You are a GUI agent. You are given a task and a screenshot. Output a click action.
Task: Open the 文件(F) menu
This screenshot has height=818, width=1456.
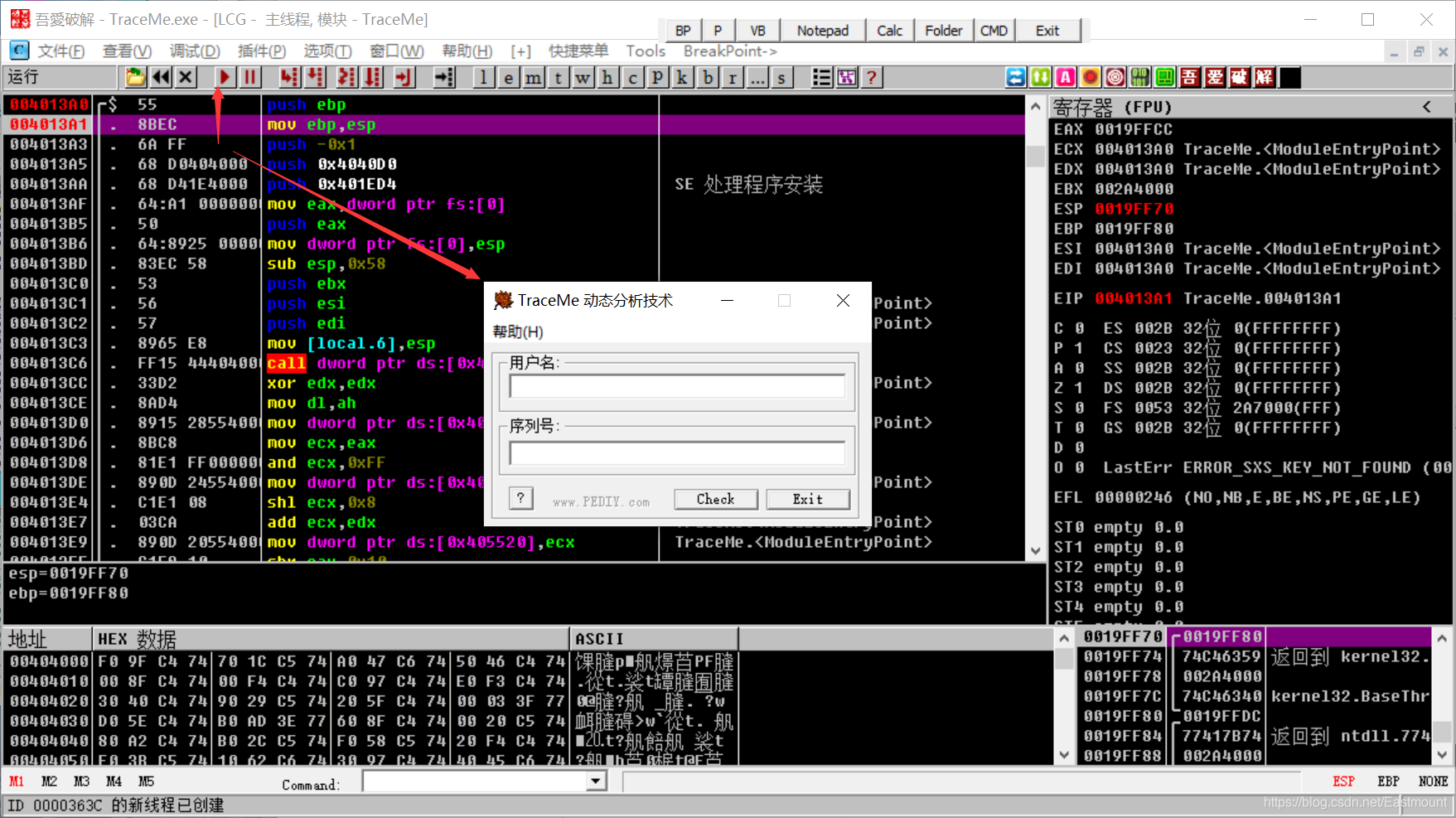(61, 51)
